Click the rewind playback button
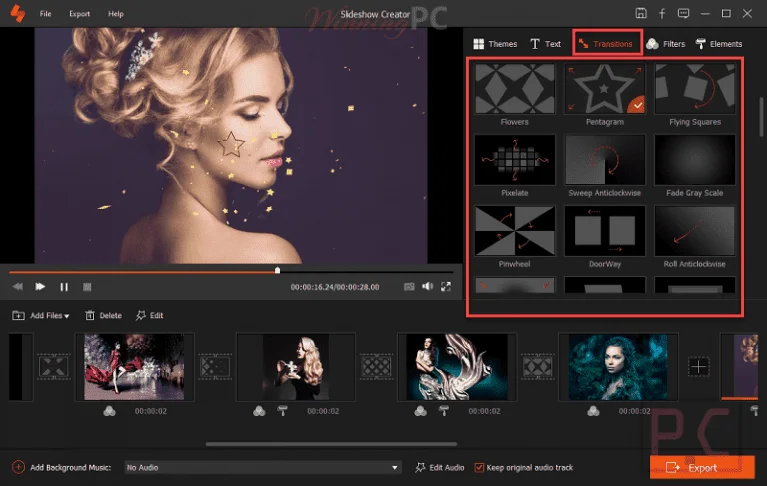This screenshot has height=486, width=767. click(x=18, y=287)
